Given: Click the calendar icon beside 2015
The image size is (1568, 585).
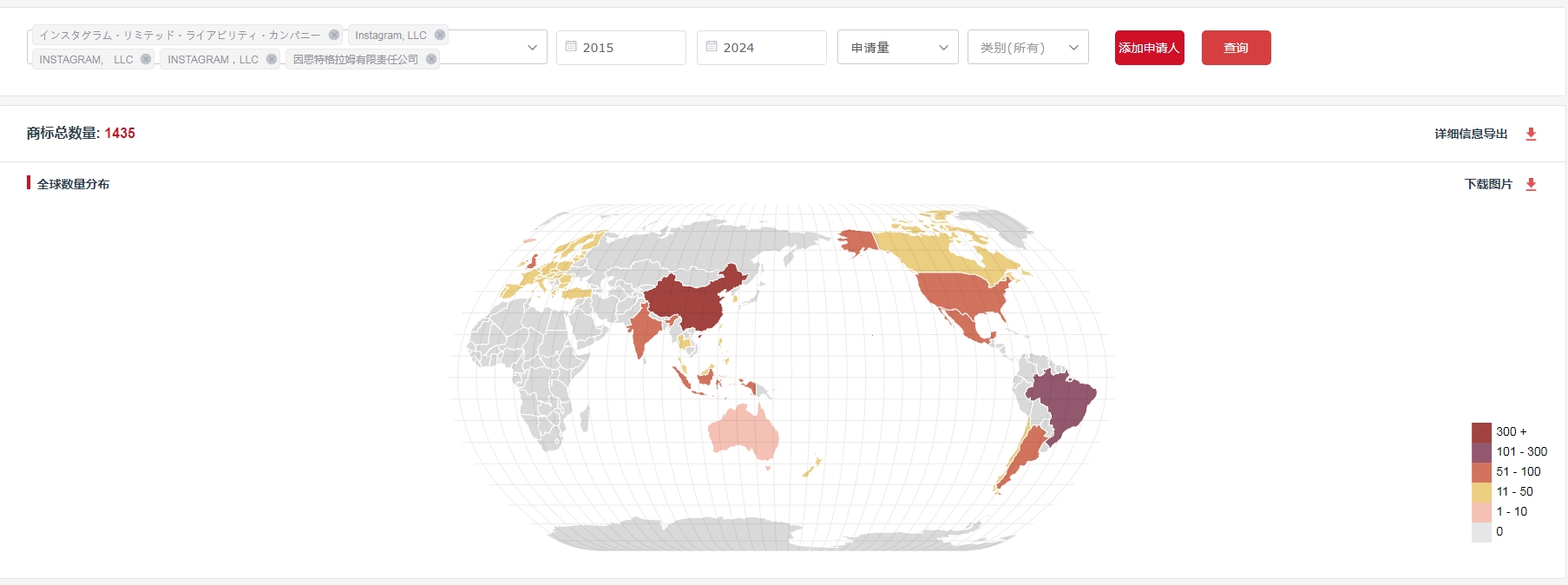Looking at the screenshot, I should [571, 47].
